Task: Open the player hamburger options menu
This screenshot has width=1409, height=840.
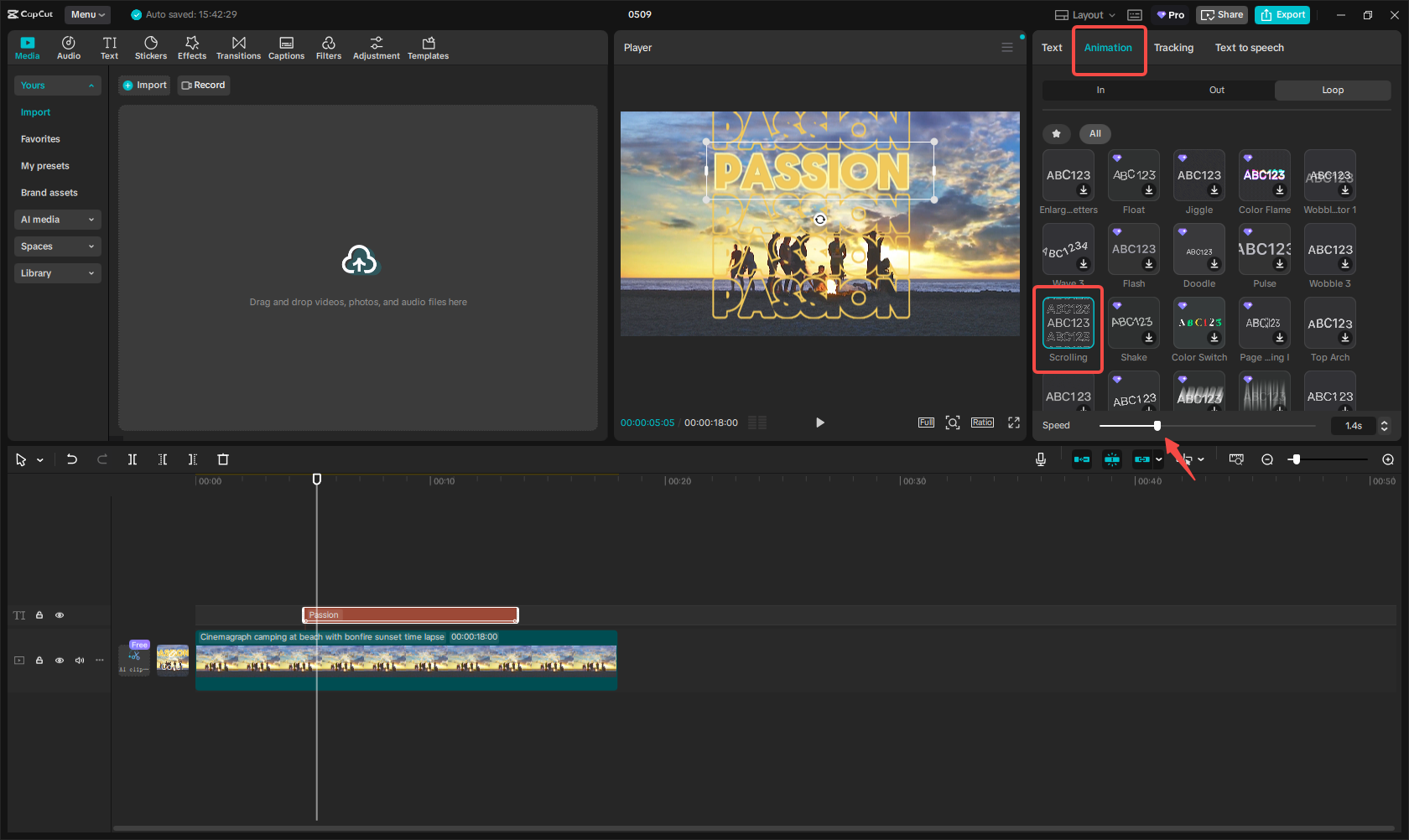Action: click(1007, 48)
